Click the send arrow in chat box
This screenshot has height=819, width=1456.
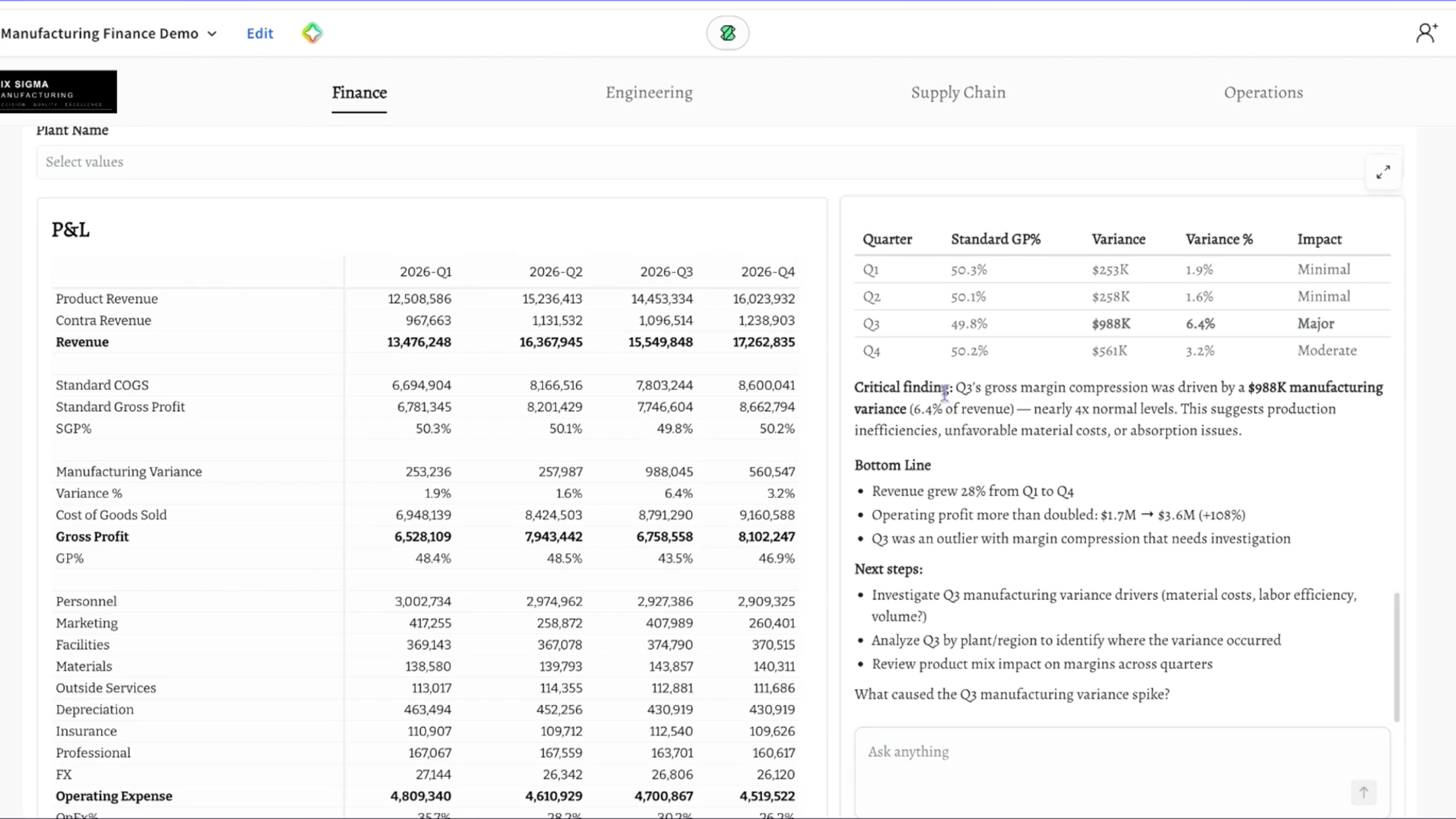point(1363,792)
